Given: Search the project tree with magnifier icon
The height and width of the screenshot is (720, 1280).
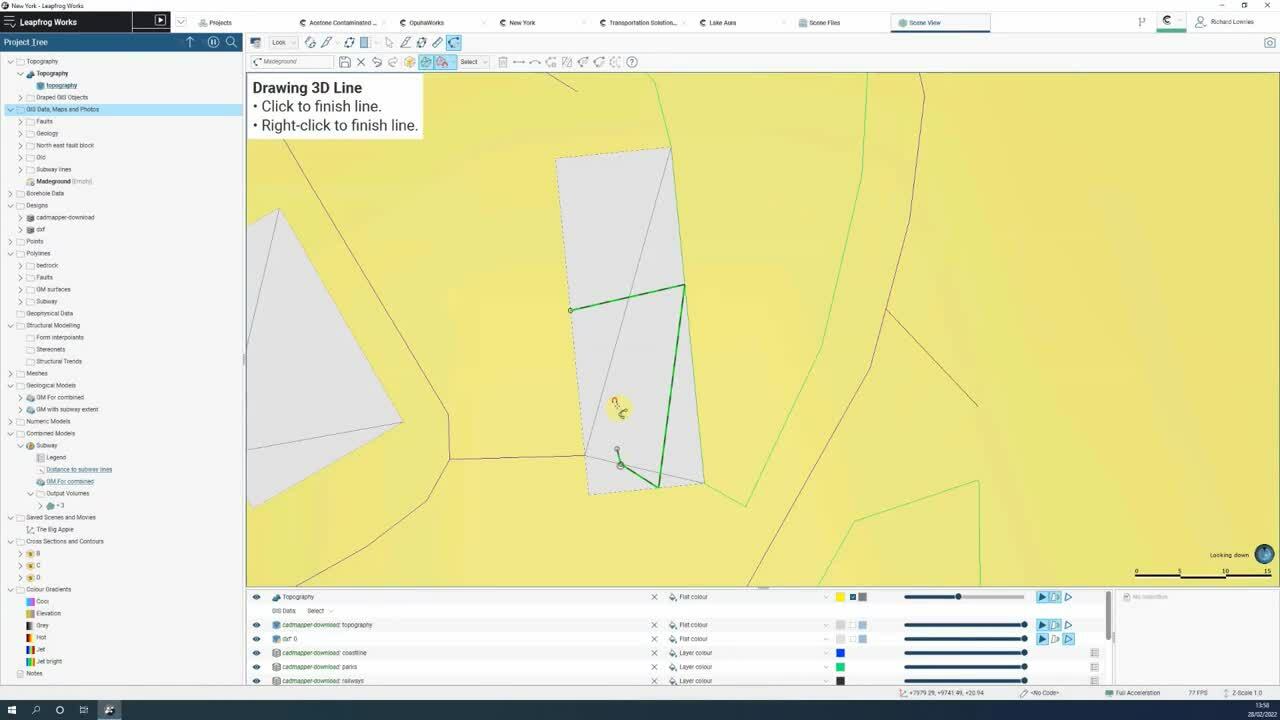Looking at the screenshot, I should click(x=231, y=42).
